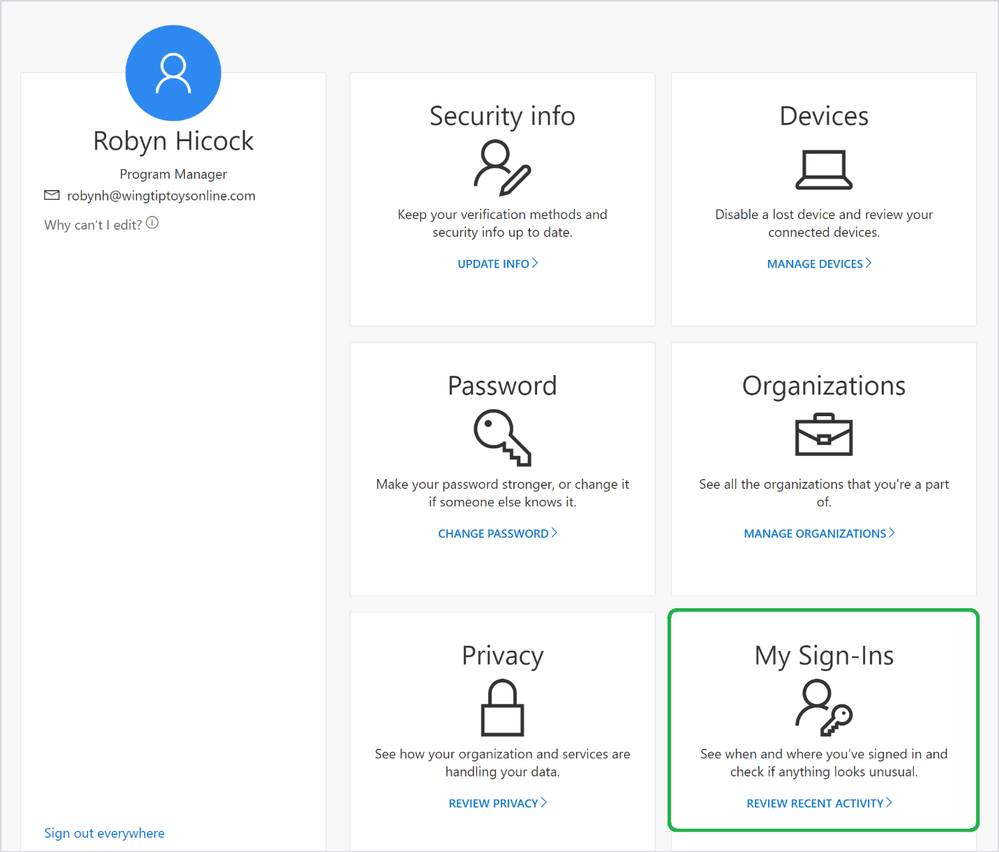Select the My Sign-Ins card heading
The image size is (999, 852).
click(x=823, y=656)
